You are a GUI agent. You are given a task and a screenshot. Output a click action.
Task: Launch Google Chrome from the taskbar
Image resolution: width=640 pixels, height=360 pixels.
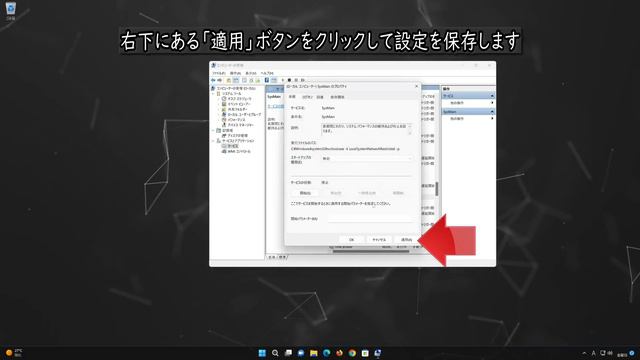(x=352, y=353)
